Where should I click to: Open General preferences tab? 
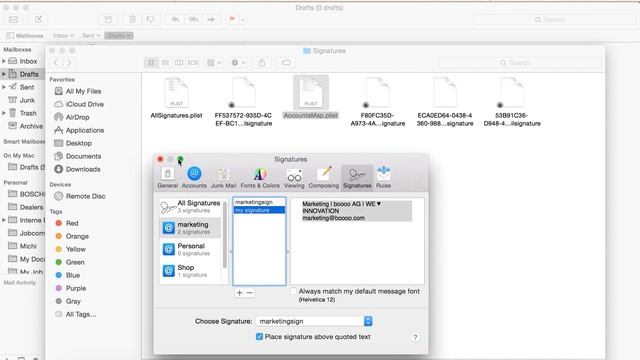[167, 177]
